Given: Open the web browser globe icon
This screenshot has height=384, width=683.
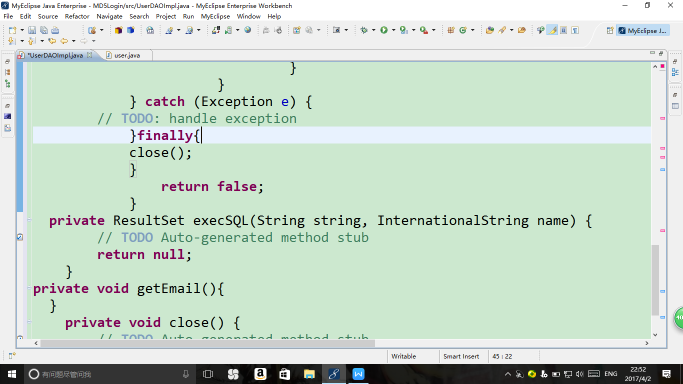Looking at the screenshot, I should pos(248,30).
